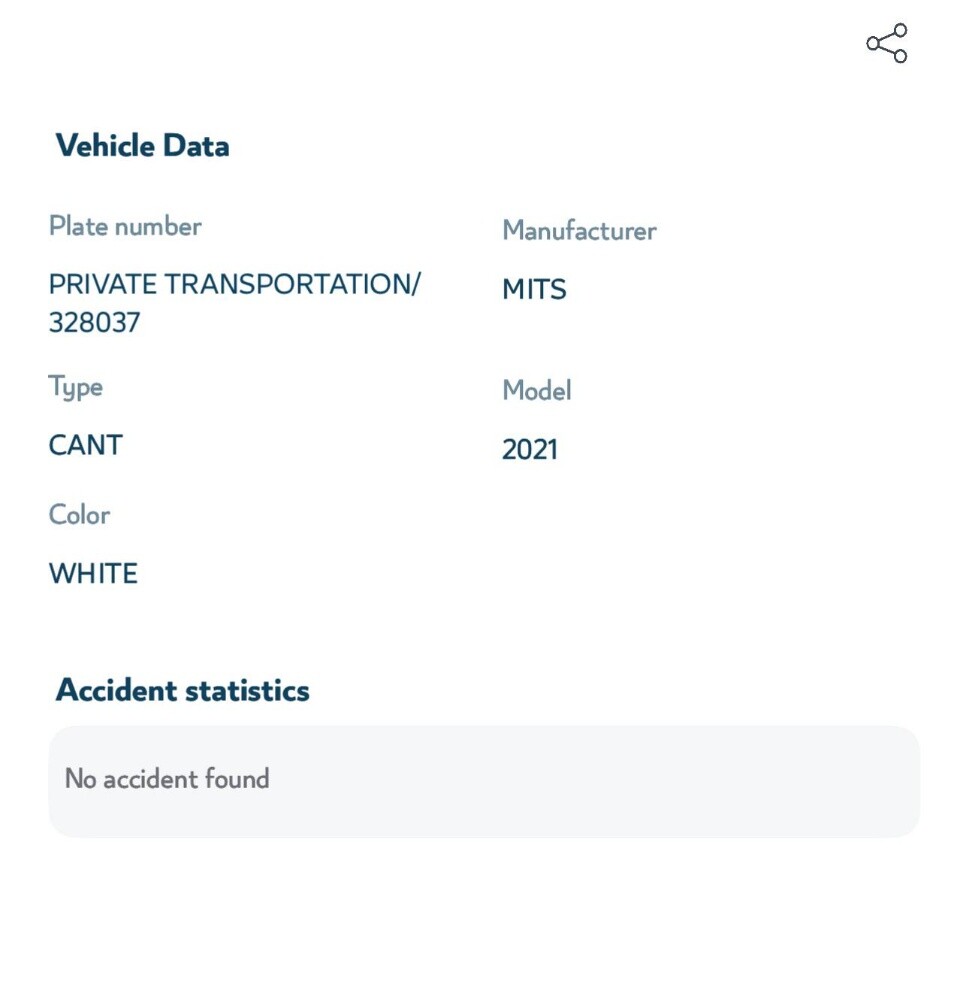Click the Plate number label
The image size is (969, 1000).
point(125,226)
